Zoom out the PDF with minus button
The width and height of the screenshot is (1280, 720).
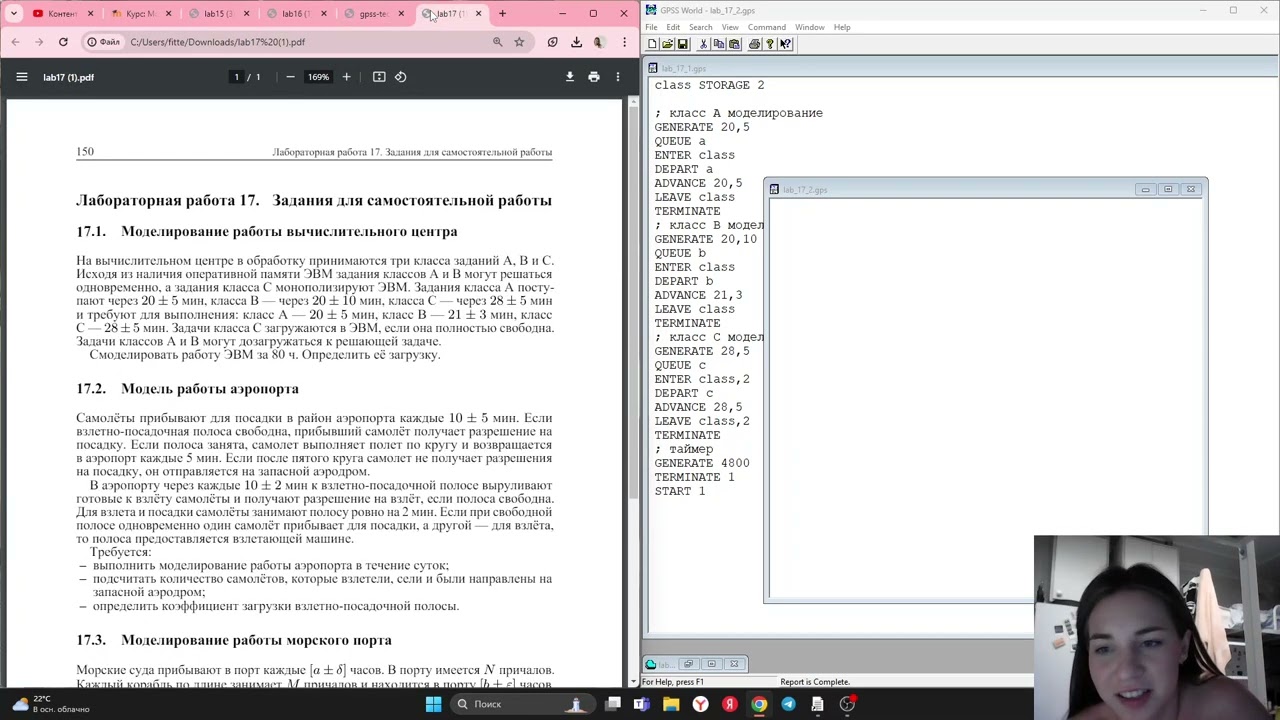pyautogui.click(x=290, y=77)
